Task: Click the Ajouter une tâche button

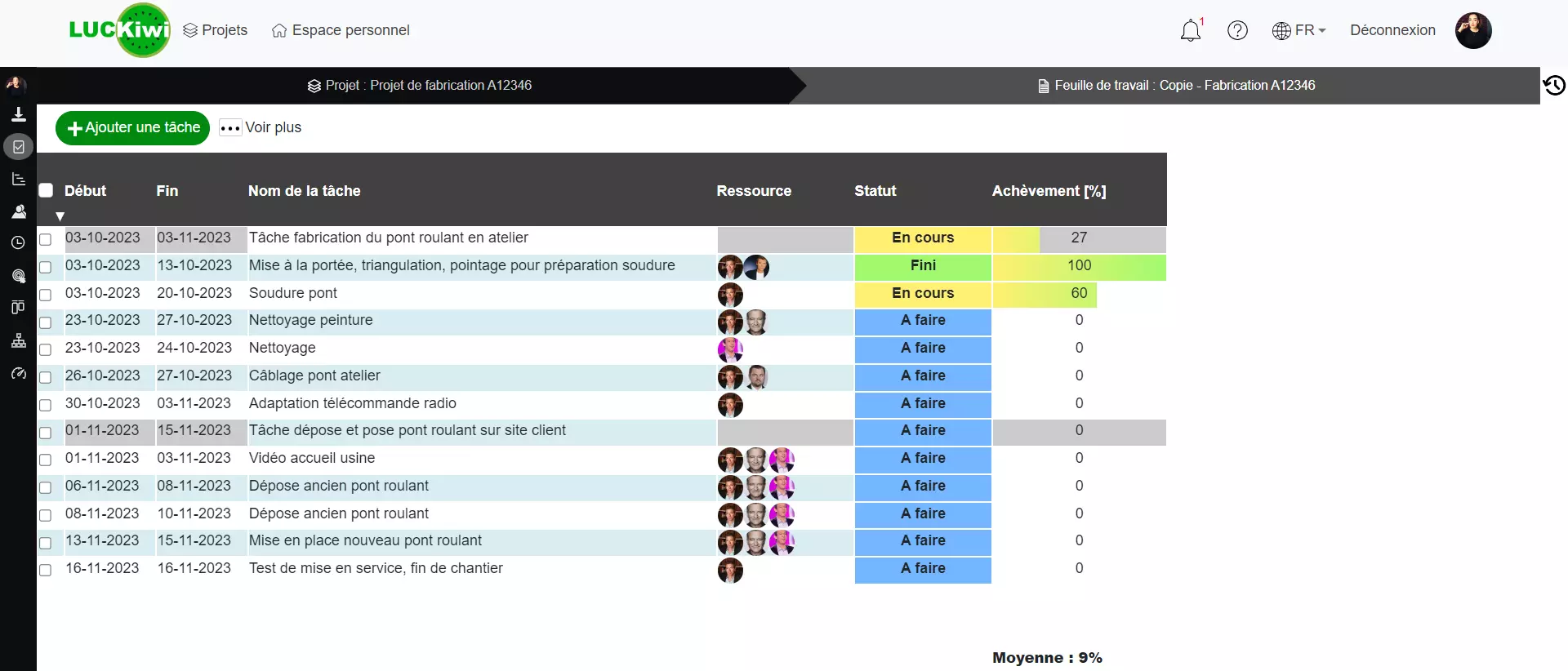Action: [x=133, y=128]
